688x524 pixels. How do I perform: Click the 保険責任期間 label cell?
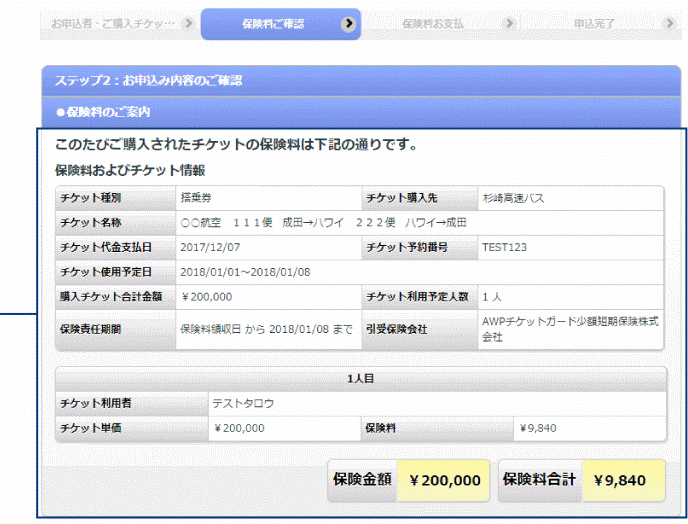tap(116, 330)
